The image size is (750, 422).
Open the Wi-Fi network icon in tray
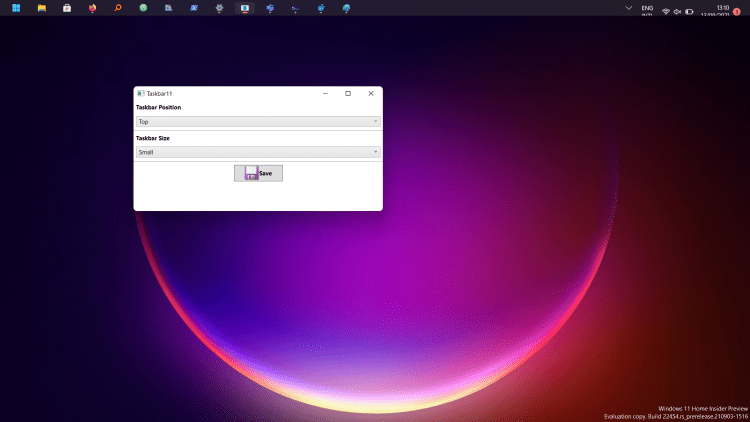point(666,11)
